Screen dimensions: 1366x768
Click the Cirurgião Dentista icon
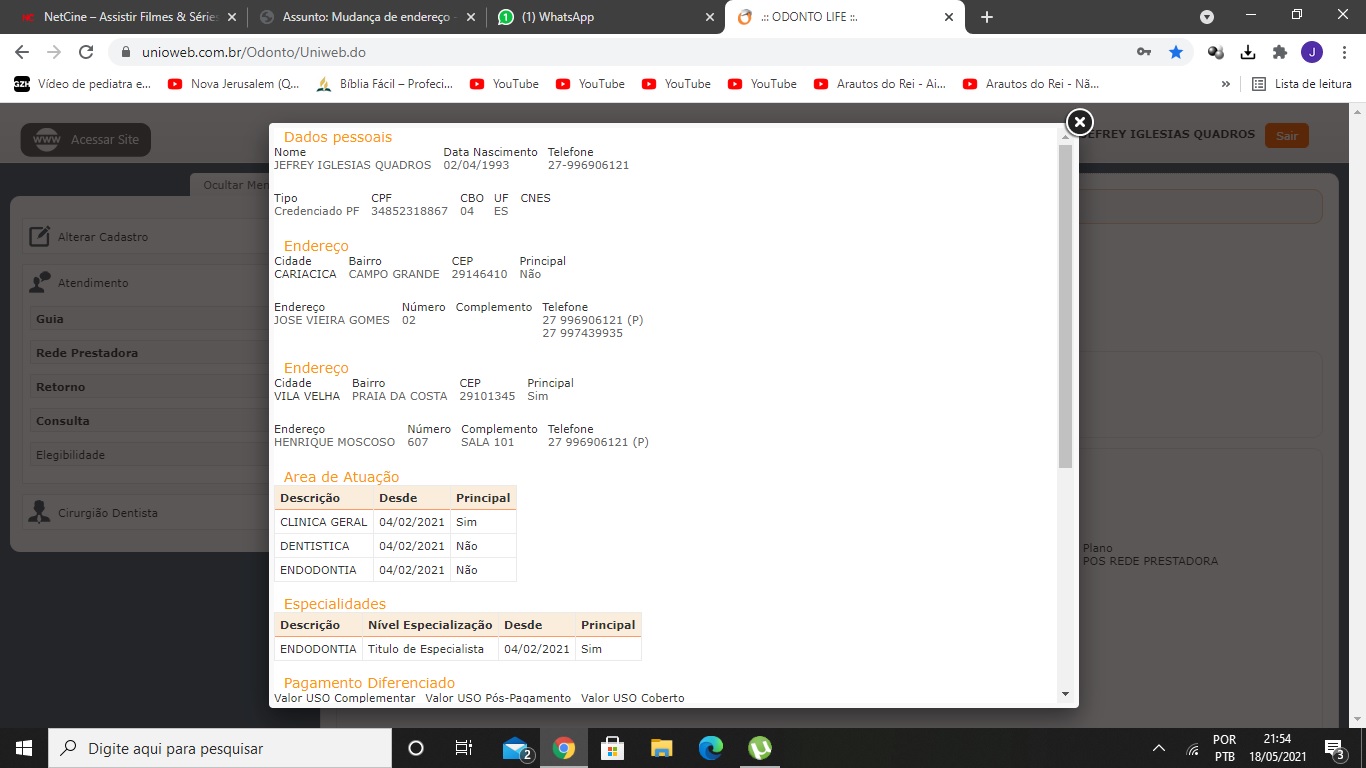tap(40, 513)
